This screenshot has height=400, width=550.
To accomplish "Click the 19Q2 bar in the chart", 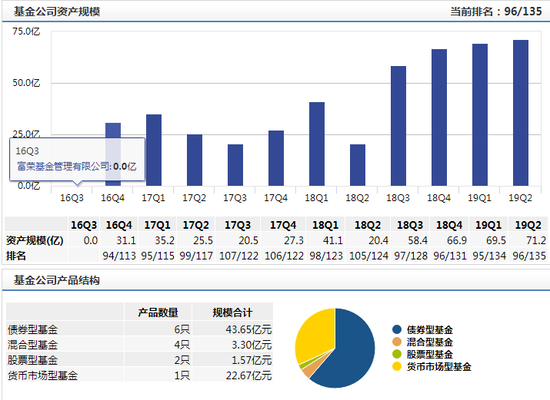I will pos(521,113).
